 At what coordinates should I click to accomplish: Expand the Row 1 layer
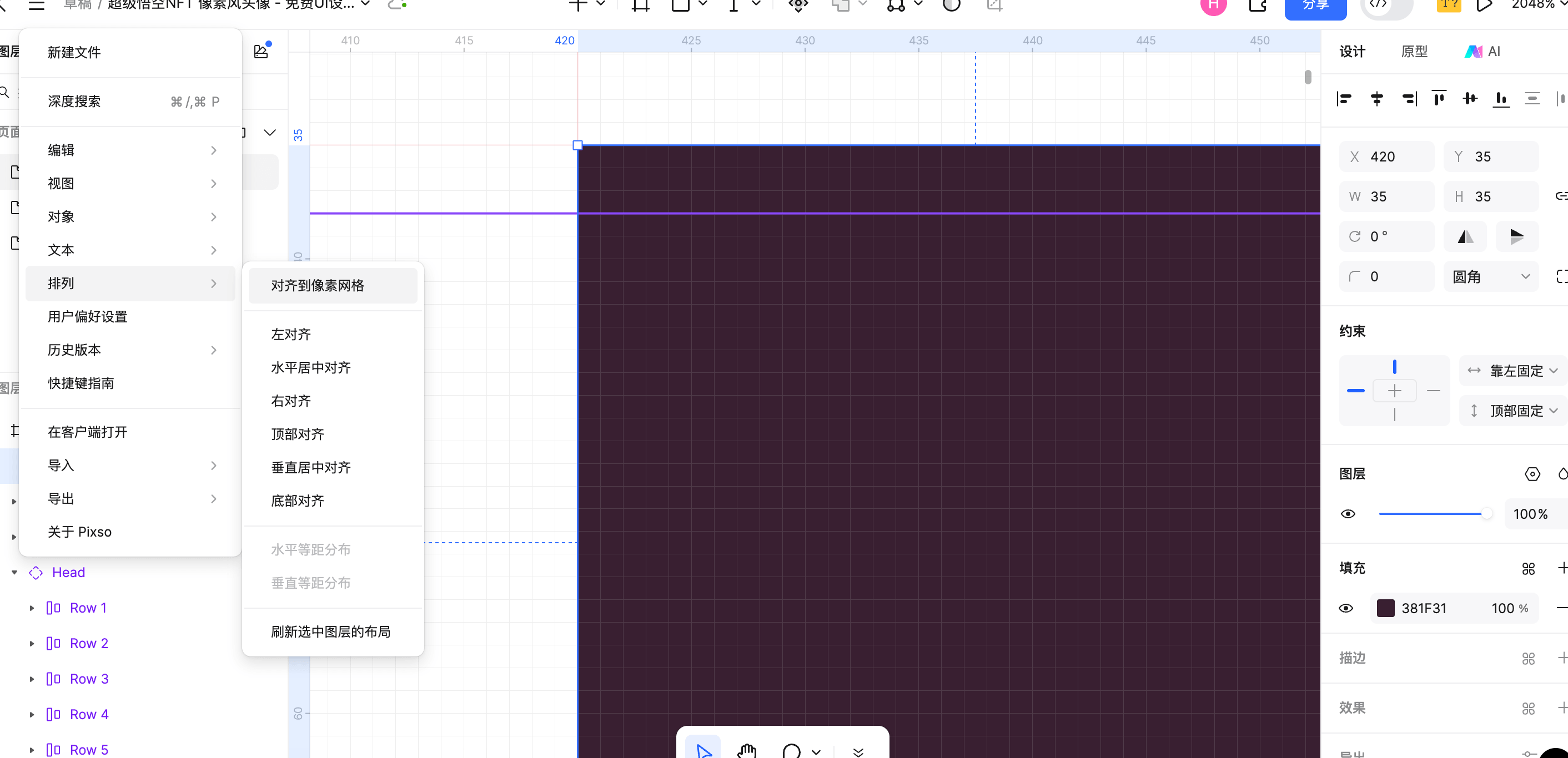32,608
